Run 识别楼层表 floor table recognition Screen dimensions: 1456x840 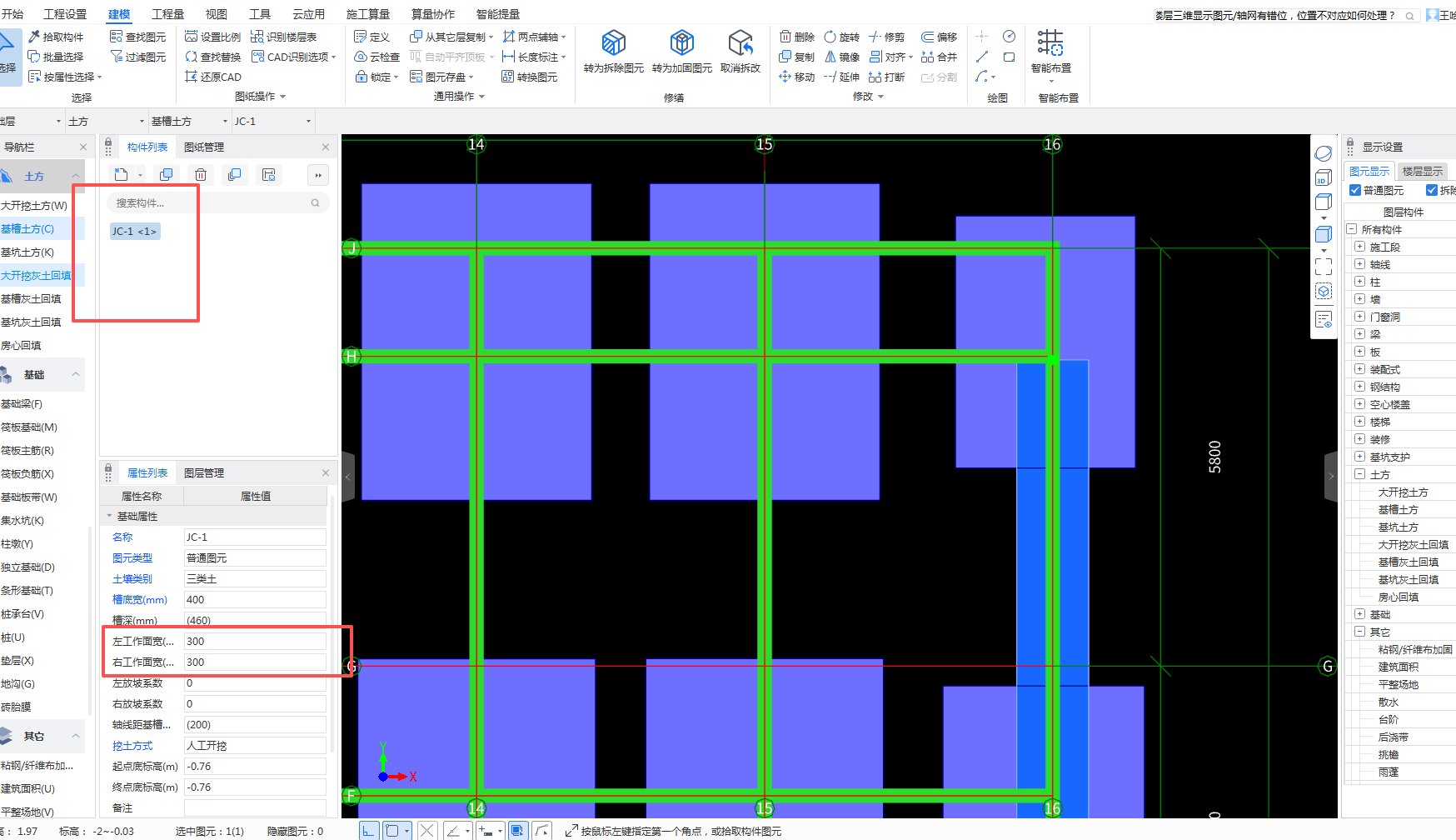pos(283,37)
